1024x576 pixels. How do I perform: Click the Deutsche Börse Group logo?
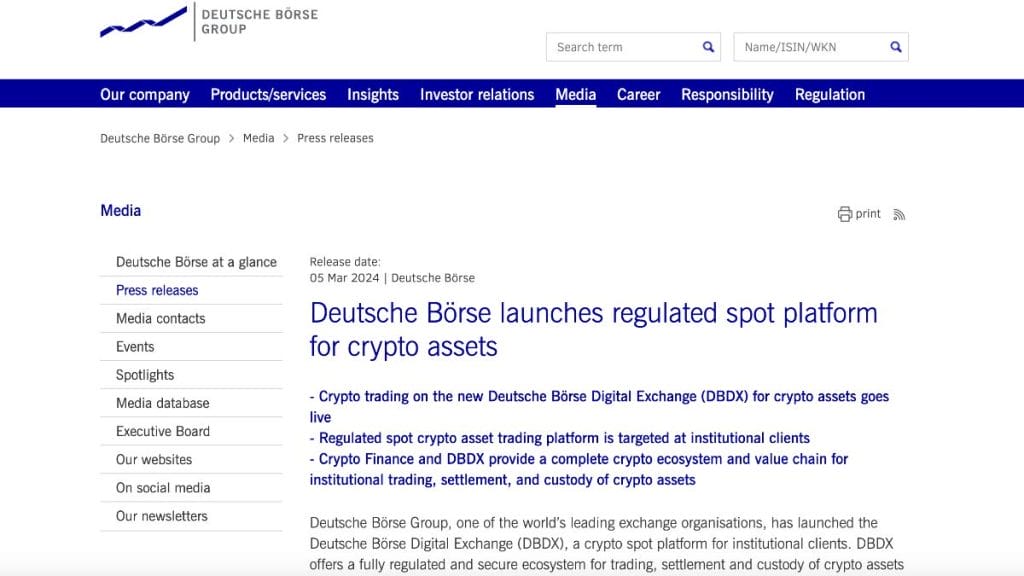(x=209, y=22)
